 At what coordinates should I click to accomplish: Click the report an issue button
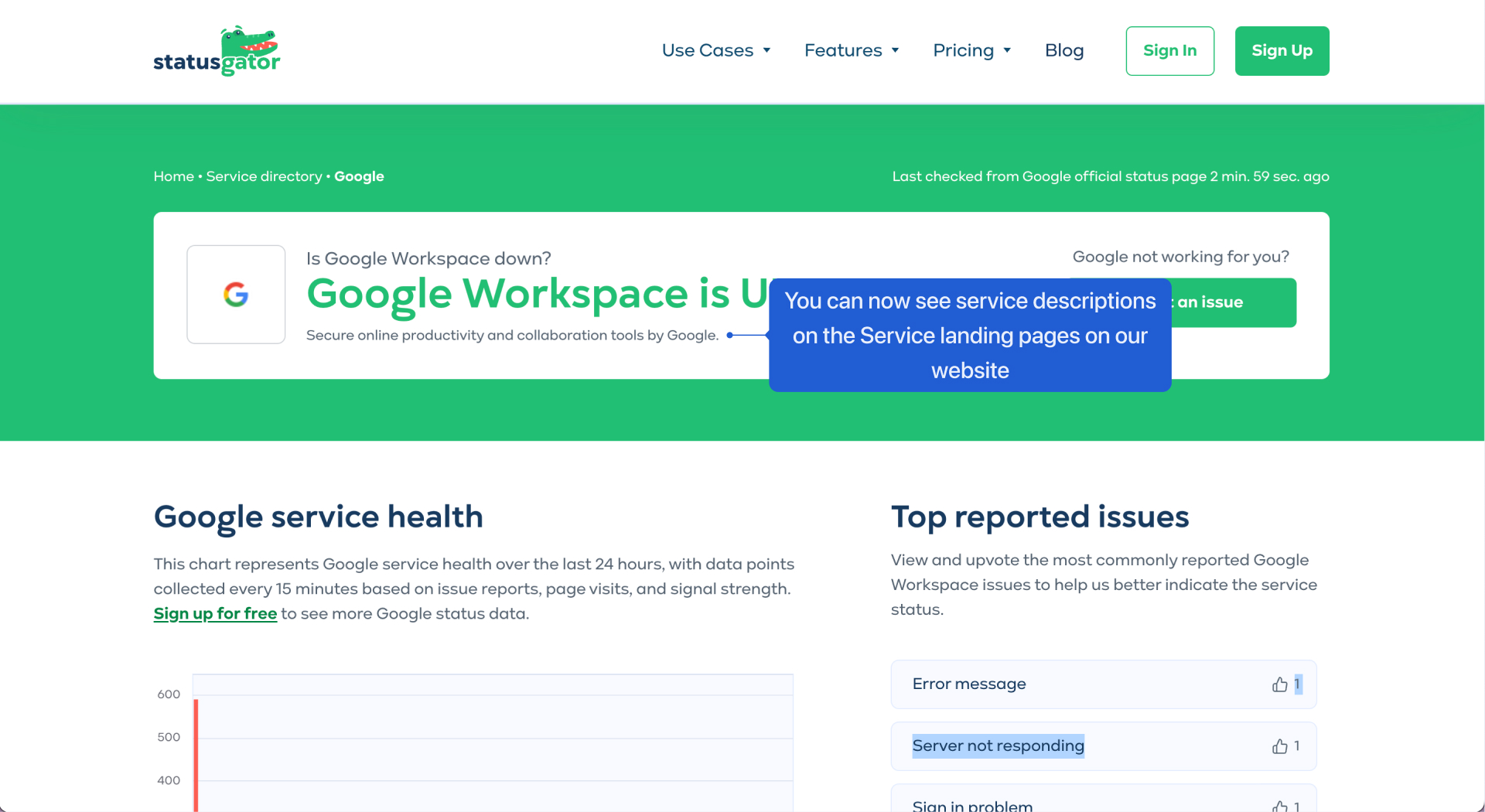tap(1234, 302)
